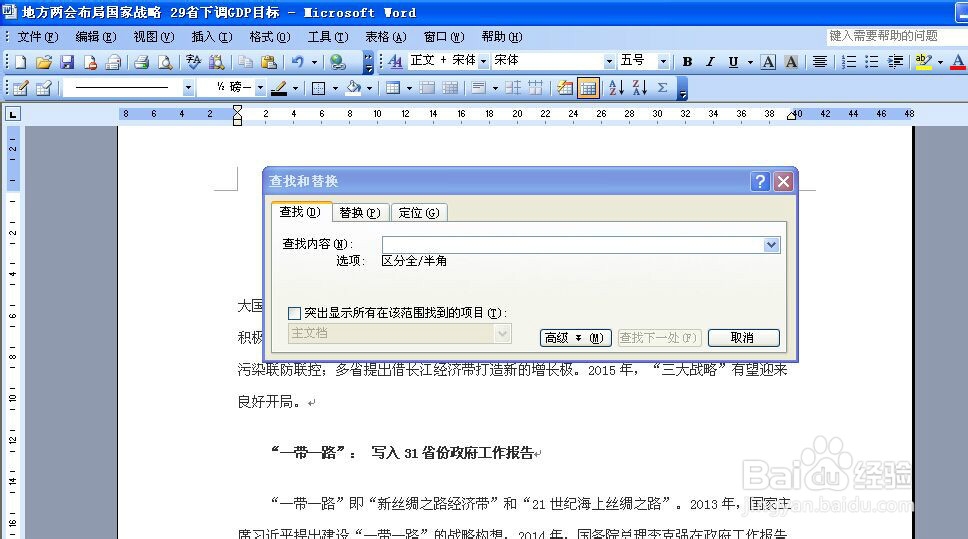Toggle Bold formatting

click(687, 62)
